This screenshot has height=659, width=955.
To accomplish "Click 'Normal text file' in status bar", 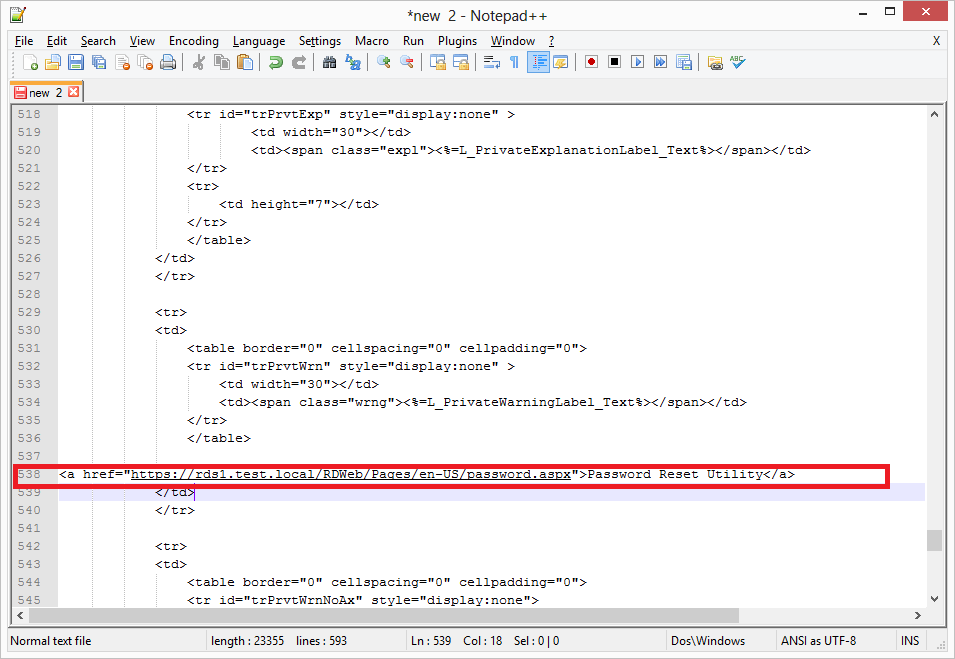I will click(51, 641).
